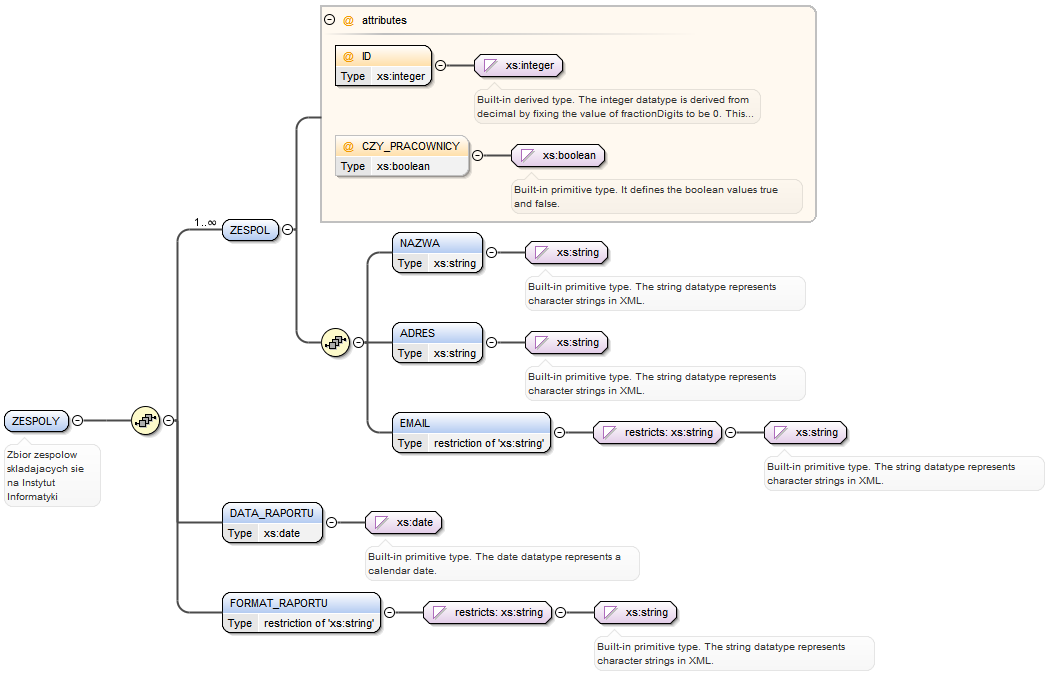Select the EMAIL element node

click(472, 433)
